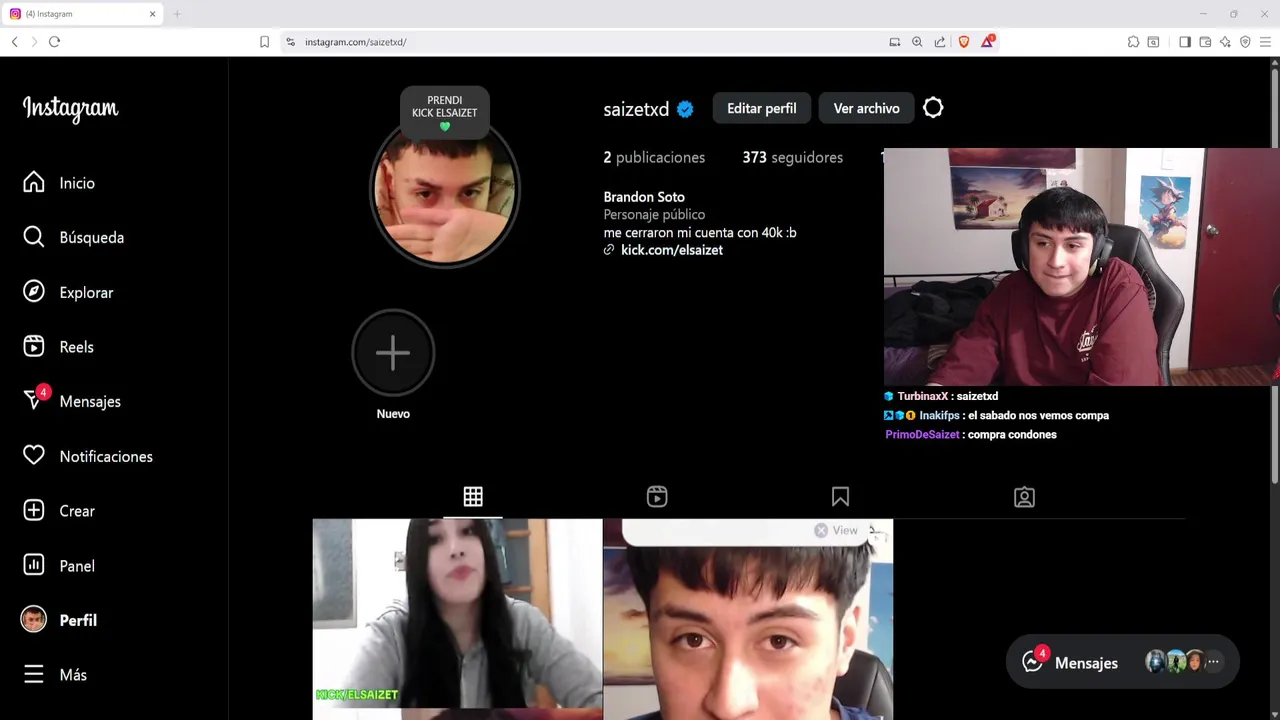Open Brave Shields lion icon
Viewport: 1280px width, 720px height.
[964, 42]
